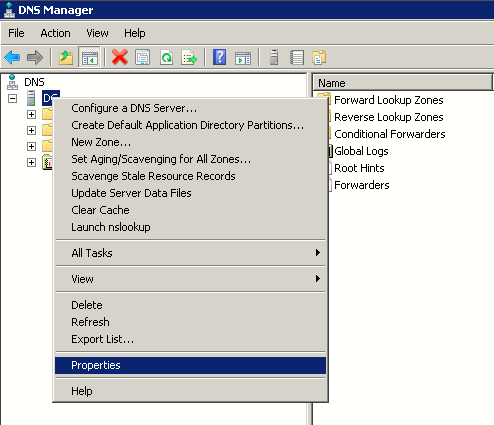Toggle the Show/Hide Action Pane icon
494x425 pixels.
pyautogui.click(x=243, y=57)
